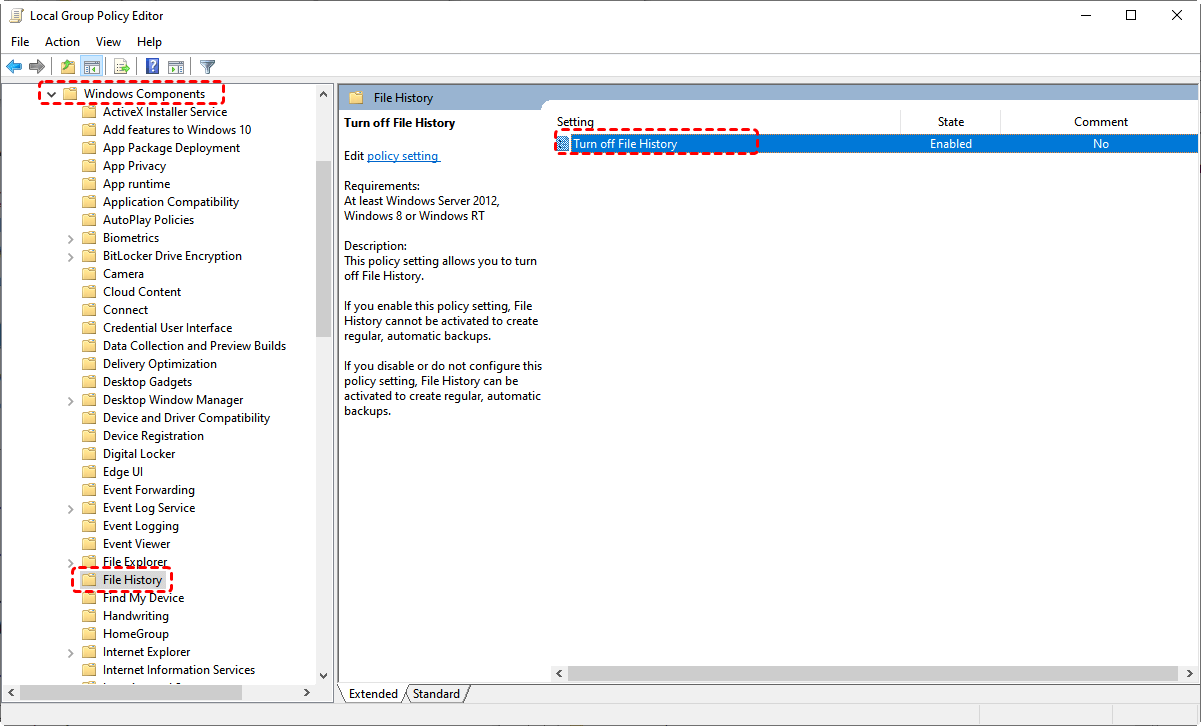Navigate back using the blue Back arrow
The height and width of the screenshot is (726, 1201).
(x=13, y=66)
